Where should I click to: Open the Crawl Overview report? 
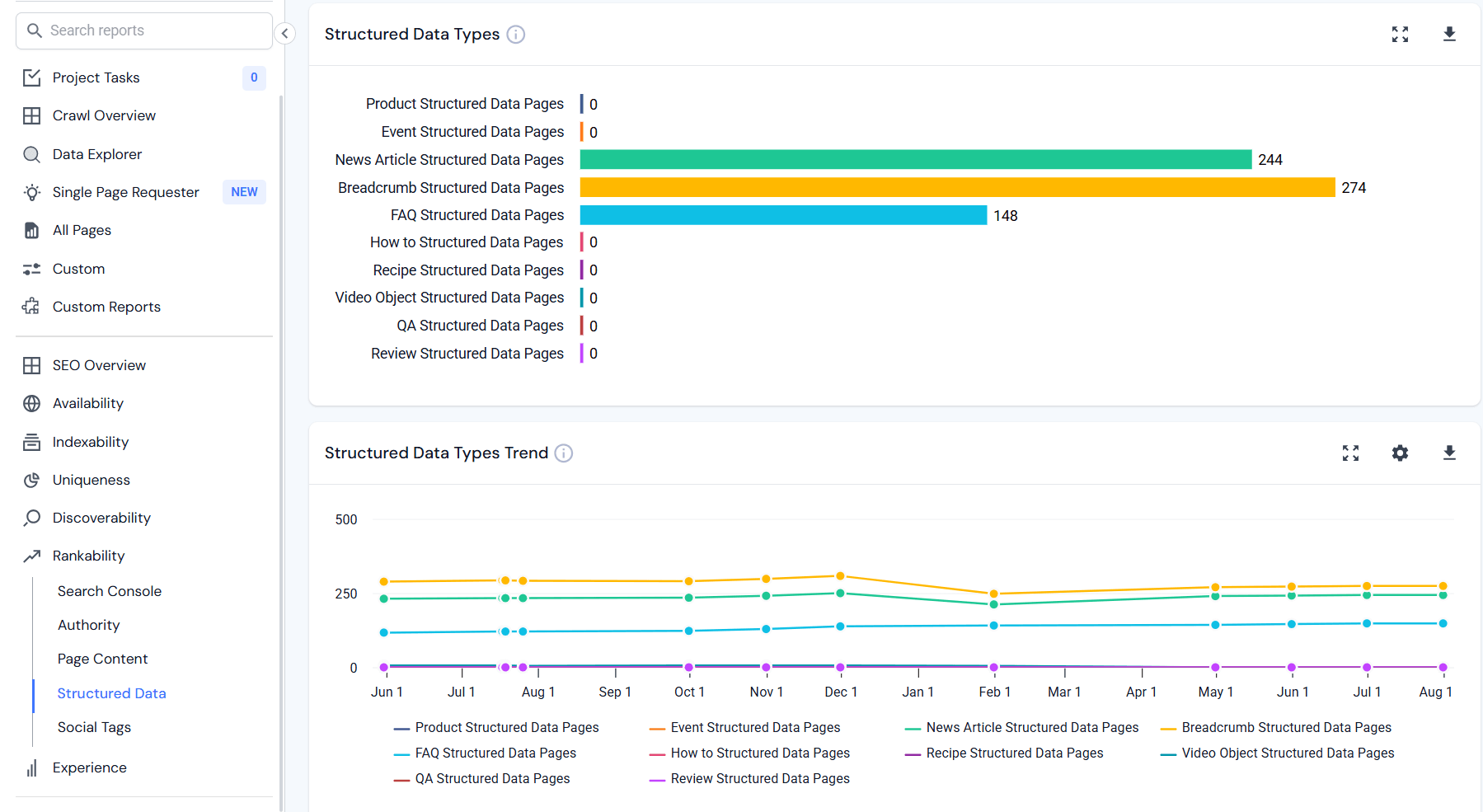pyautogui.click(x=104, y=115)
